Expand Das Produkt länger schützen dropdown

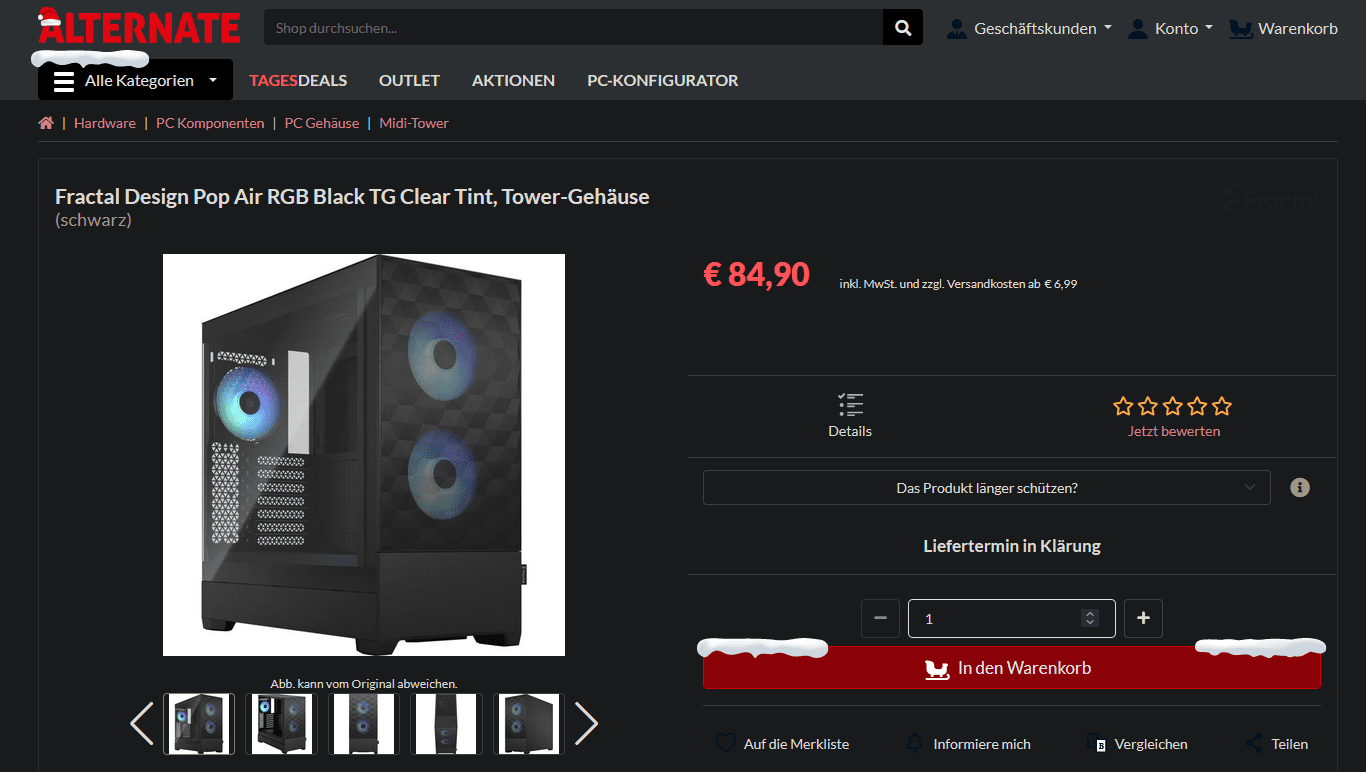987,488
